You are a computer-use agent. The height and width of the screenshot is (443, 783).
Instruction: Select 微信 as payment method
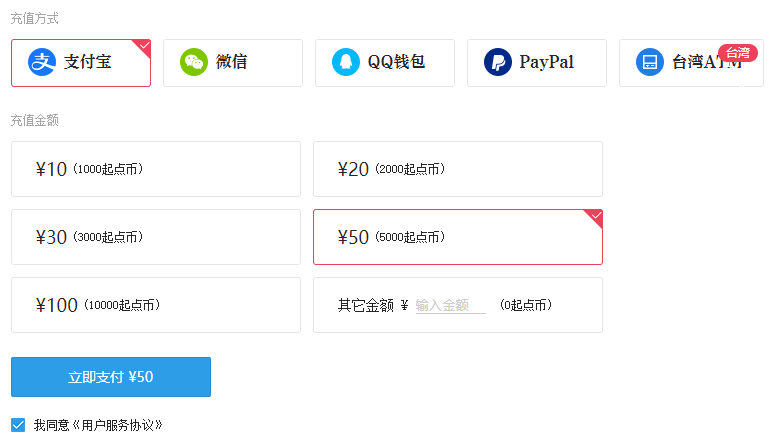pyautogui.click(x=232, y=63)
